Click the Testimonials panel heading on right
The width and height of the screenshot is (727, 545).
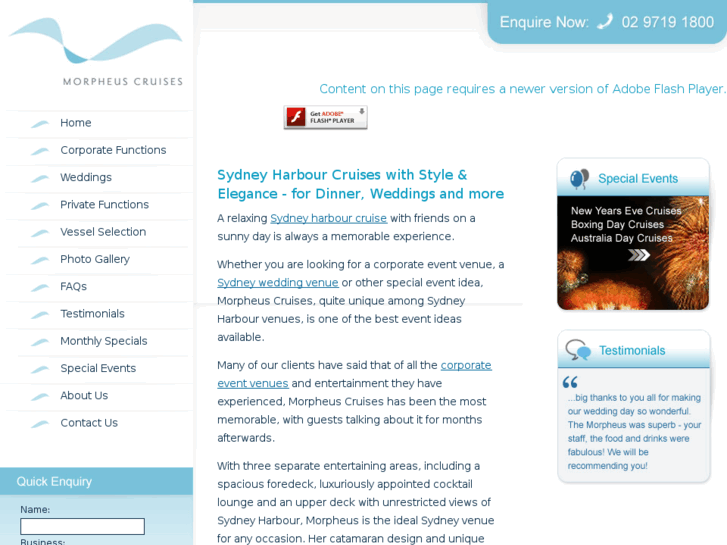(632, 351)
